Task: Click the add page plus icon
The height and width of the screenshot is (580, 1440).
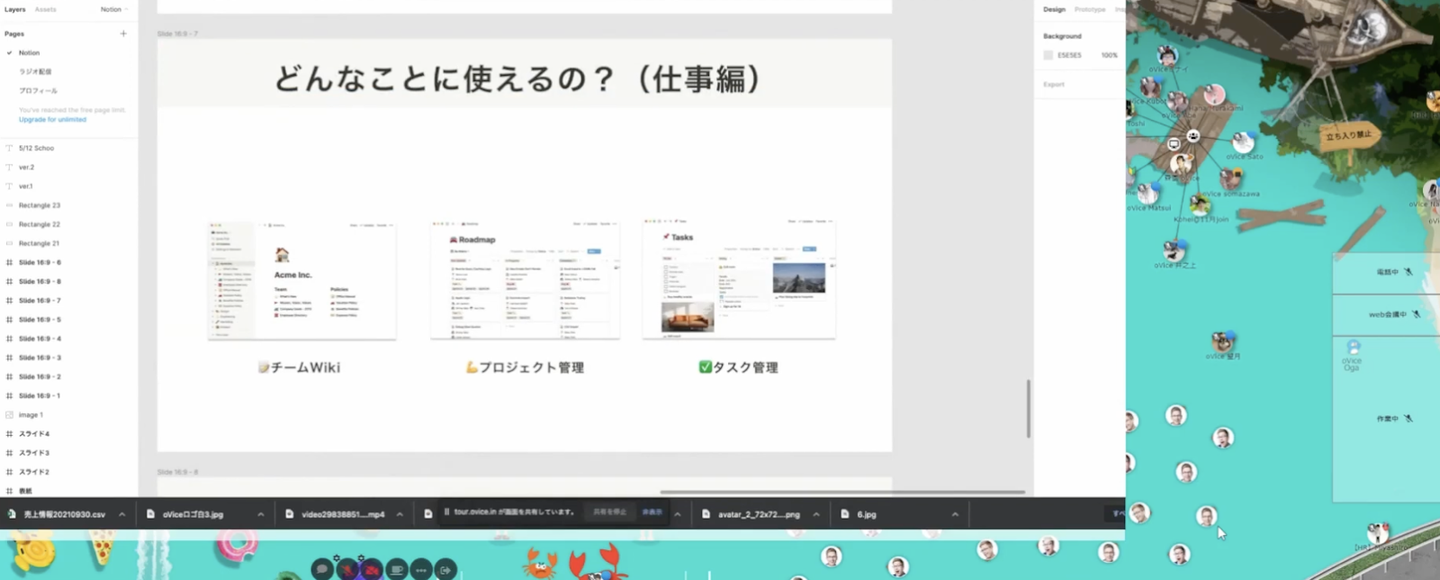Action: pyautogui.click(x=123, y=34)
